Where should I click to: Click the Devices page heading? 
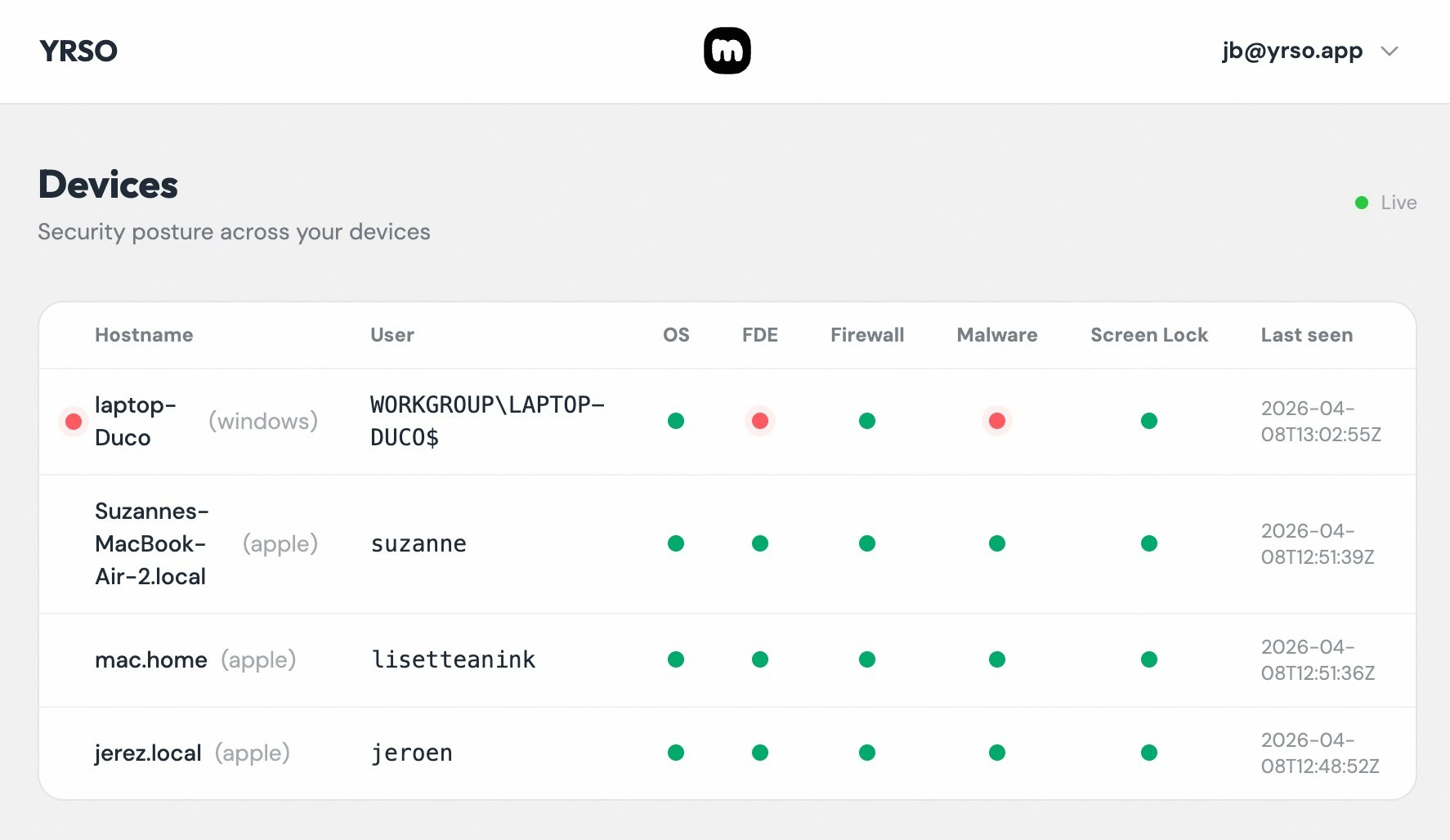tap(108, 185)
